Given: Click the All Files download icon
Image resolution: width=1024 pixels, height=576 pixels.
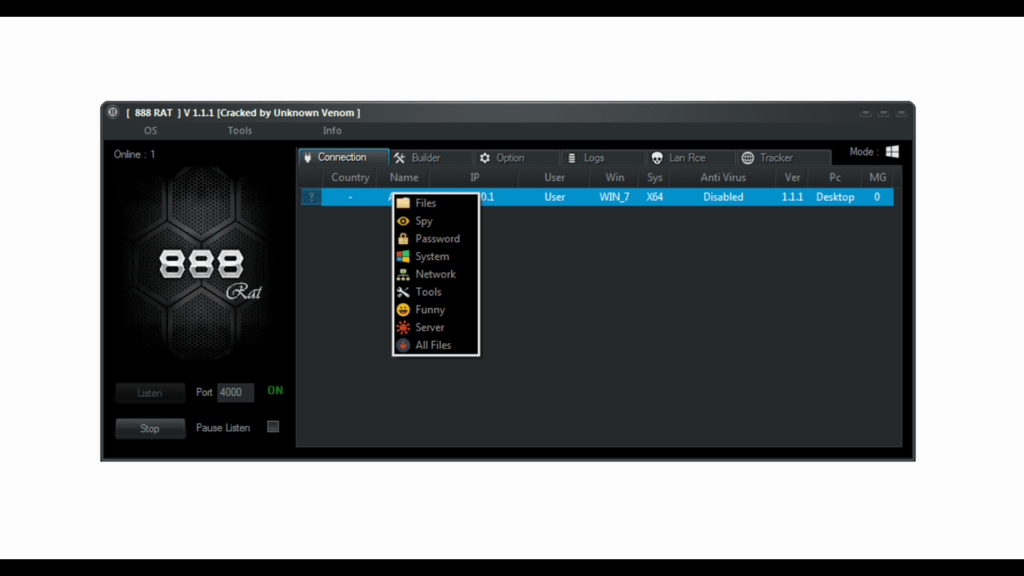Looking at the screenshot, I should [x=403, y=345].
